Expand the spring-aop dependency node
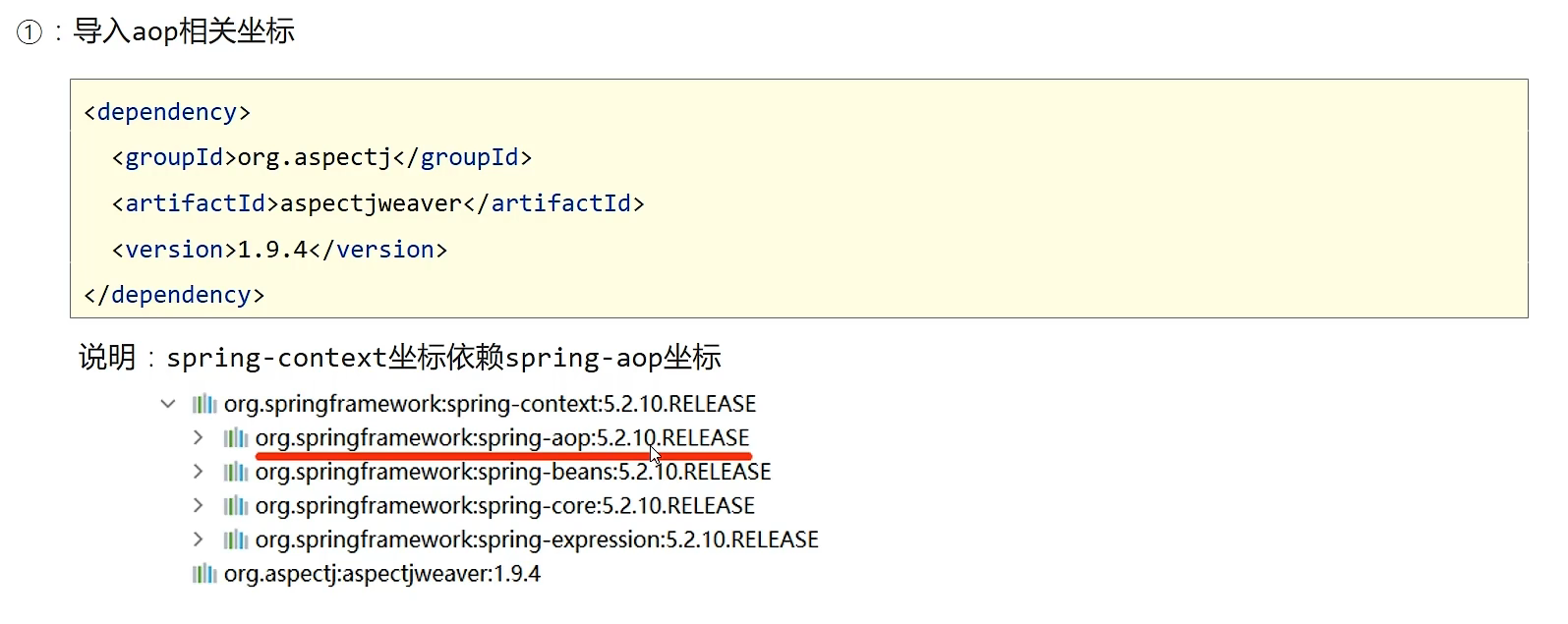The width and height of the screenshot is (1568, 624). click(199, 438)
